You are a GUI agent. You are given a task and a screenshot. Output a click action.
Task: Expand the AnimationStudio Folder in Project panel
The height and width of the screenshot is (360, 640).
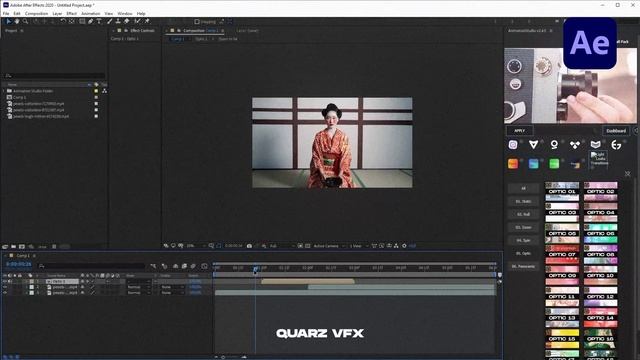(4, 91)
